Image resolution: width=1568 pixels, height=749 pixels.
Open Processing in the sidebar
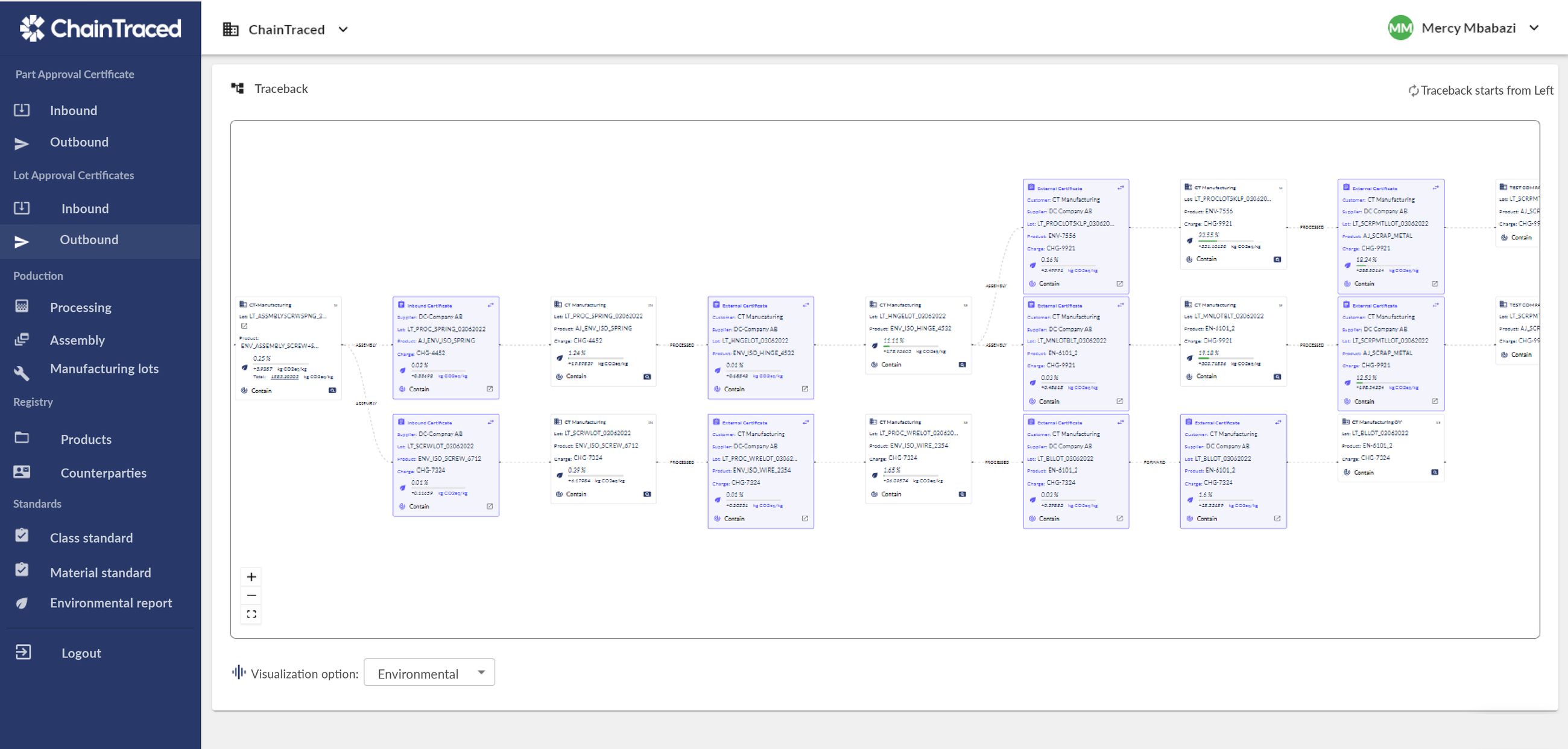[80, 308]
